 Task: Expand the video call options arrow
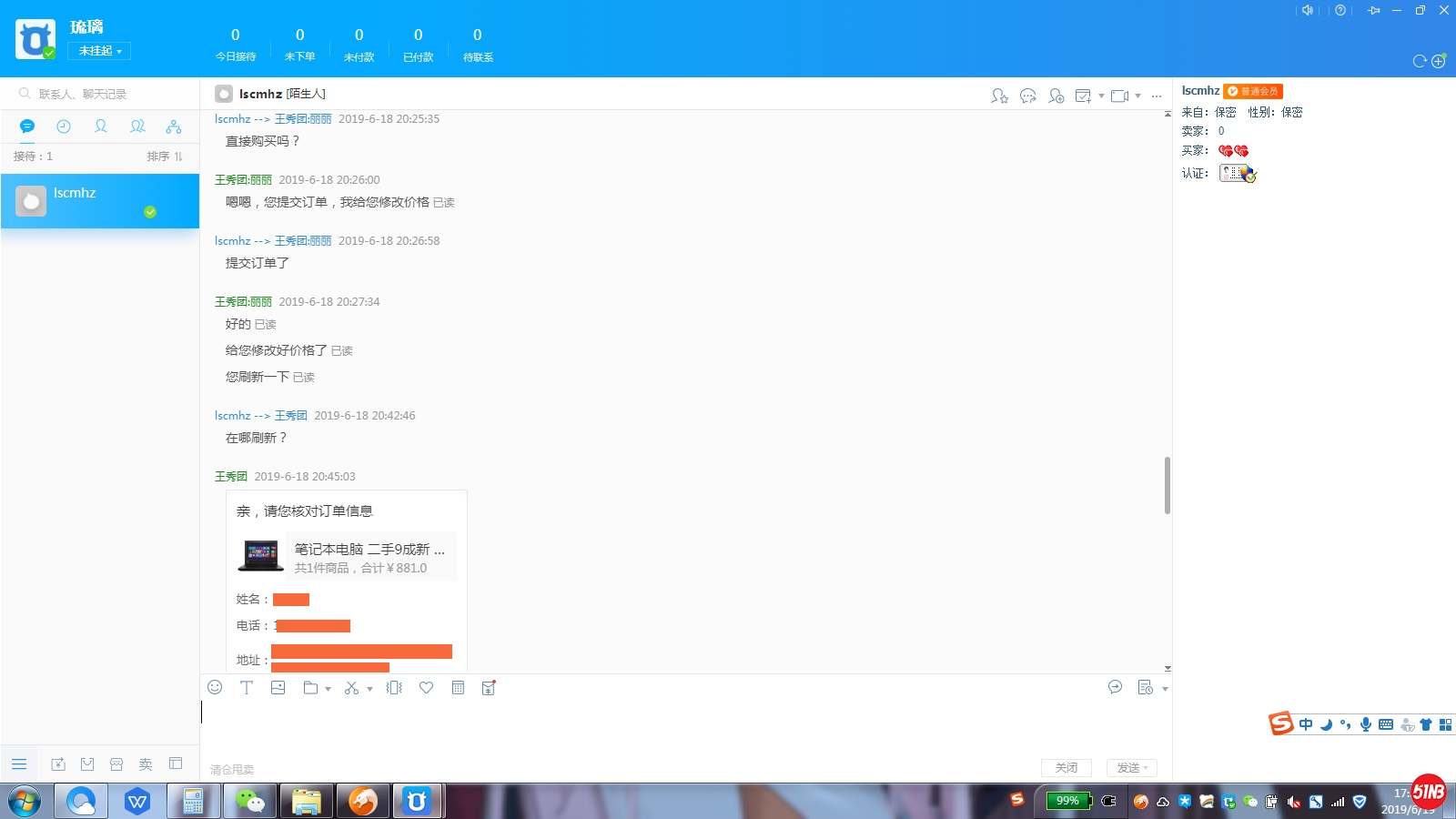pos(1137,96)
